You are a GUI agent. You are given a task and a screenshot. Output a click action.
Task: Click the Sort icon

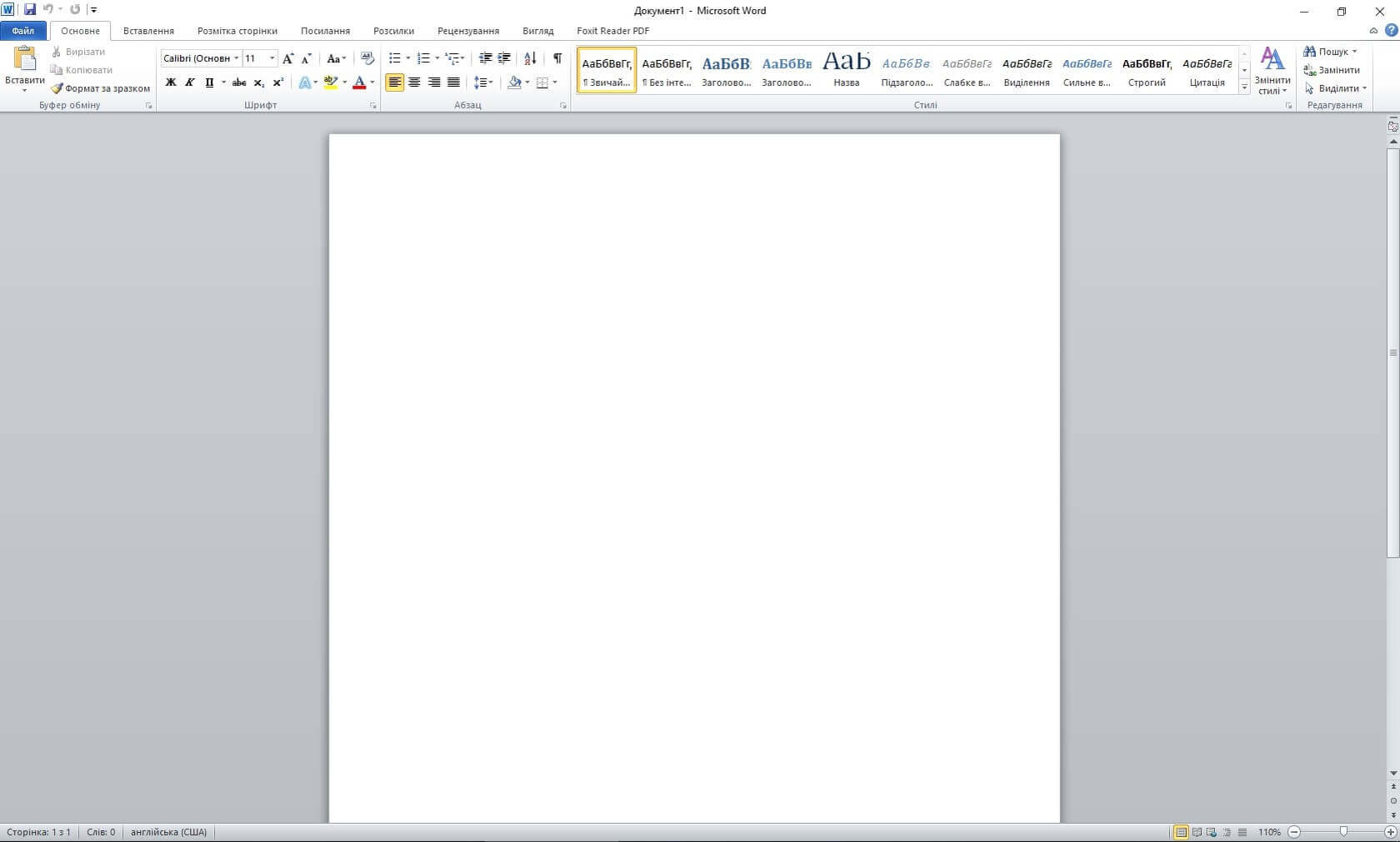pos(530,58)
